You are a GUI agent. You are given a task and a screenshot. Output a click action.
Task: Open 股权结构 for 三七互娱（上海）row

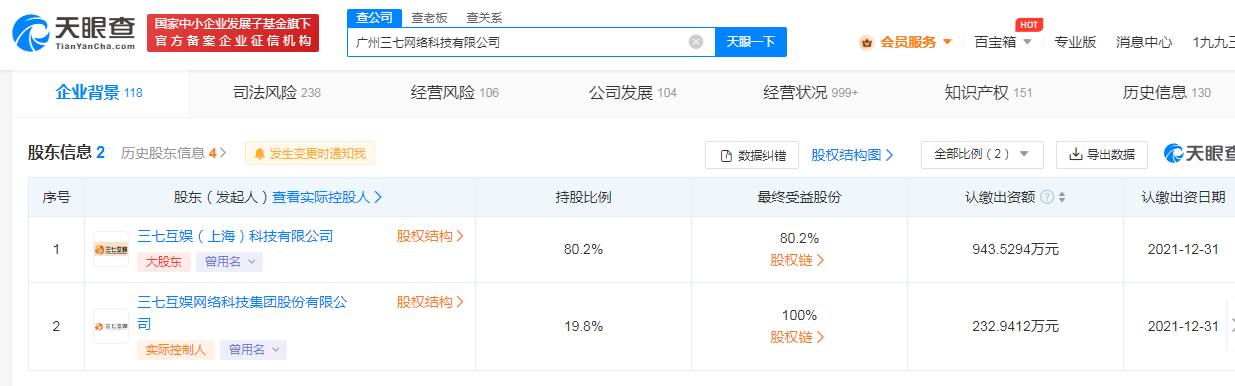click(x=431, y=236)
